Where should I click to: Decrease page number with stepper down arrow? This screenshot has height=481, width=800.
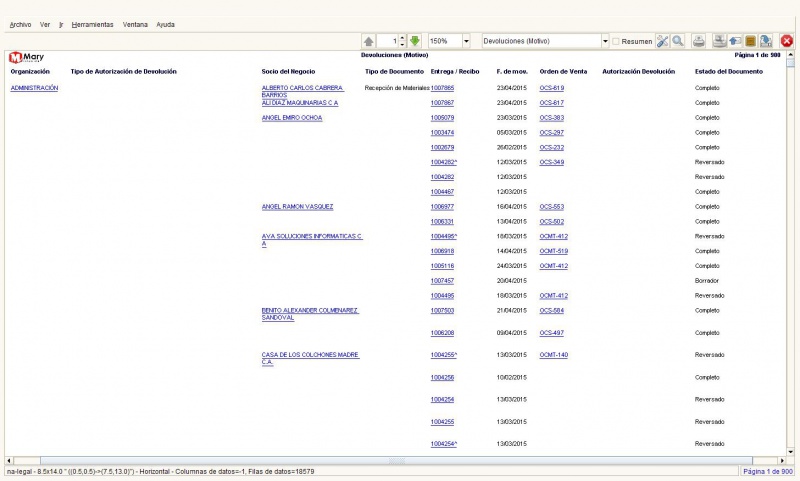[x=402, y=44]
